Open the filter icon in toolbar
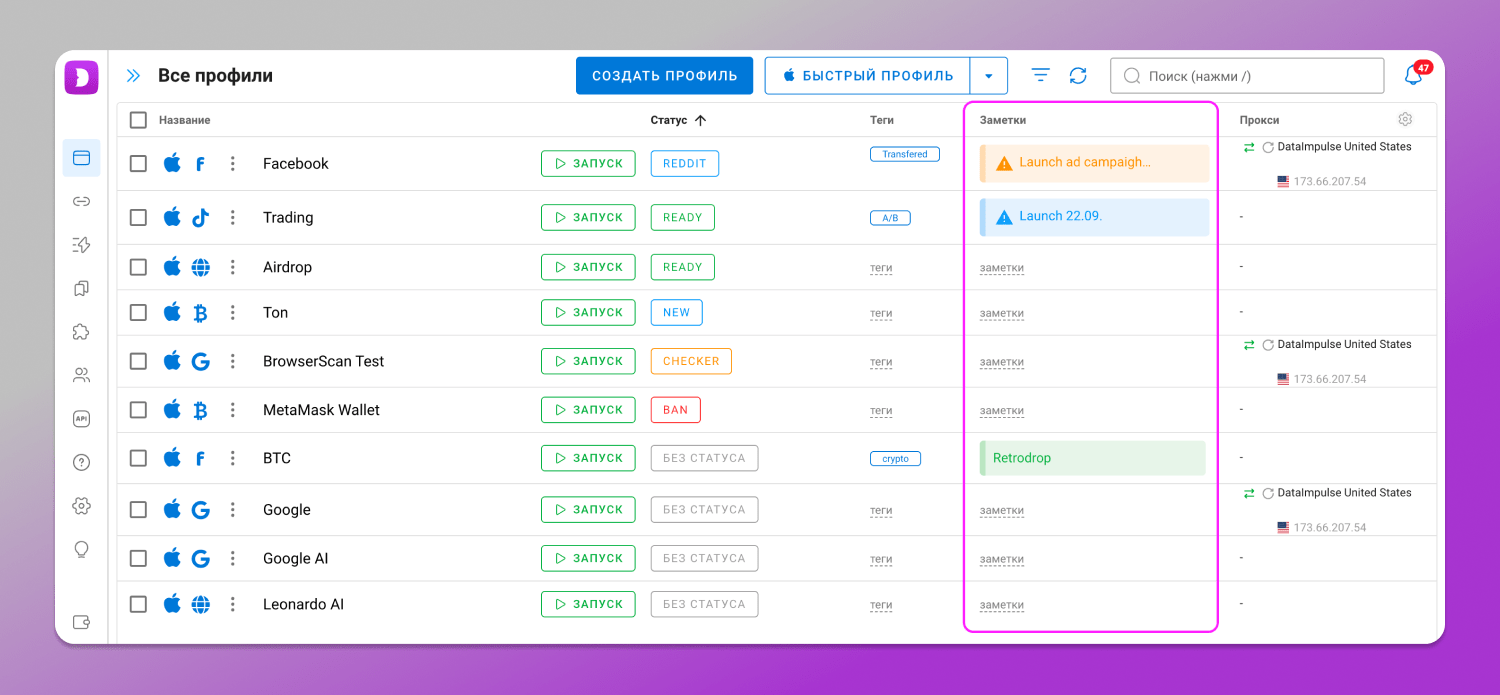Viewport: 1500px width, 695px height. click(x=1041, y=76)
